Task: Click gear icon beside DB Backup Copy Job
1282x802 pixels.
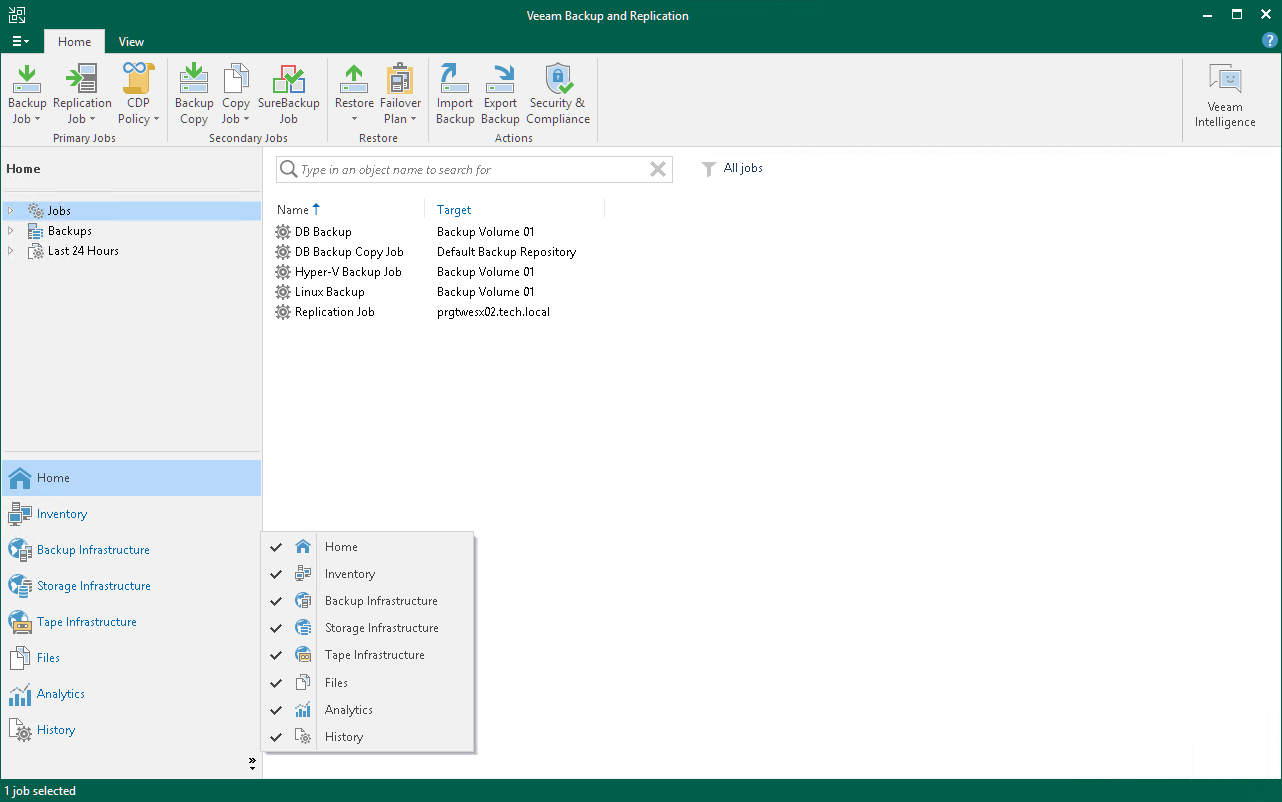Action: 283,252
